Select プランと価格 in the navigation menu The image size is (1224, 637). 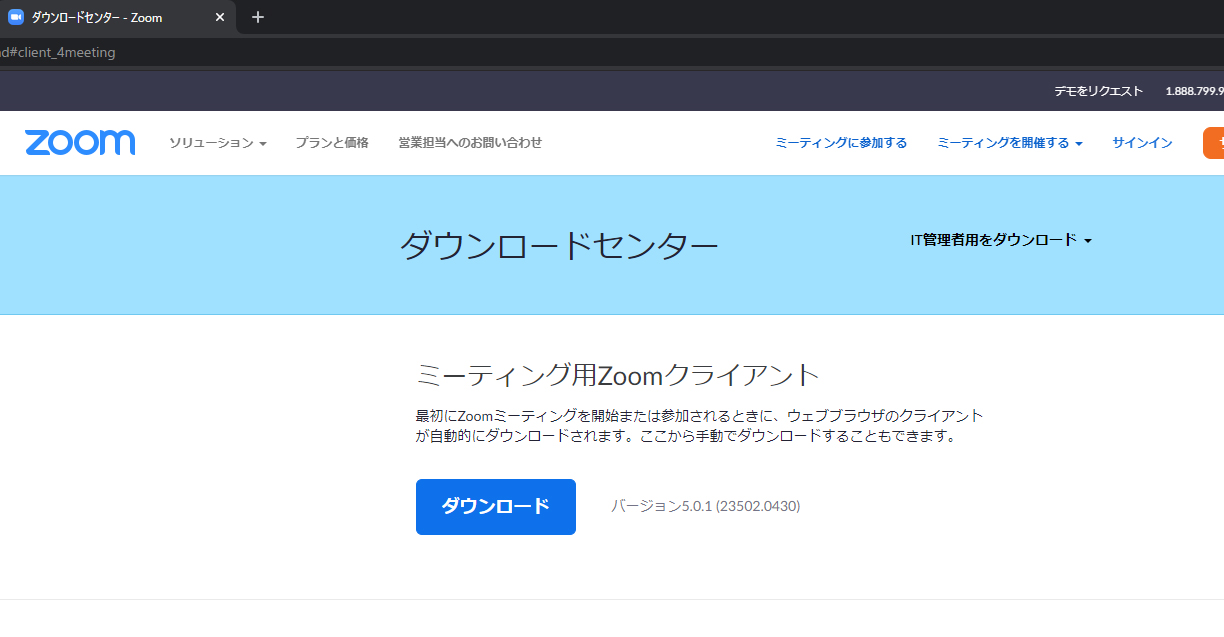(x=331, y=142)
